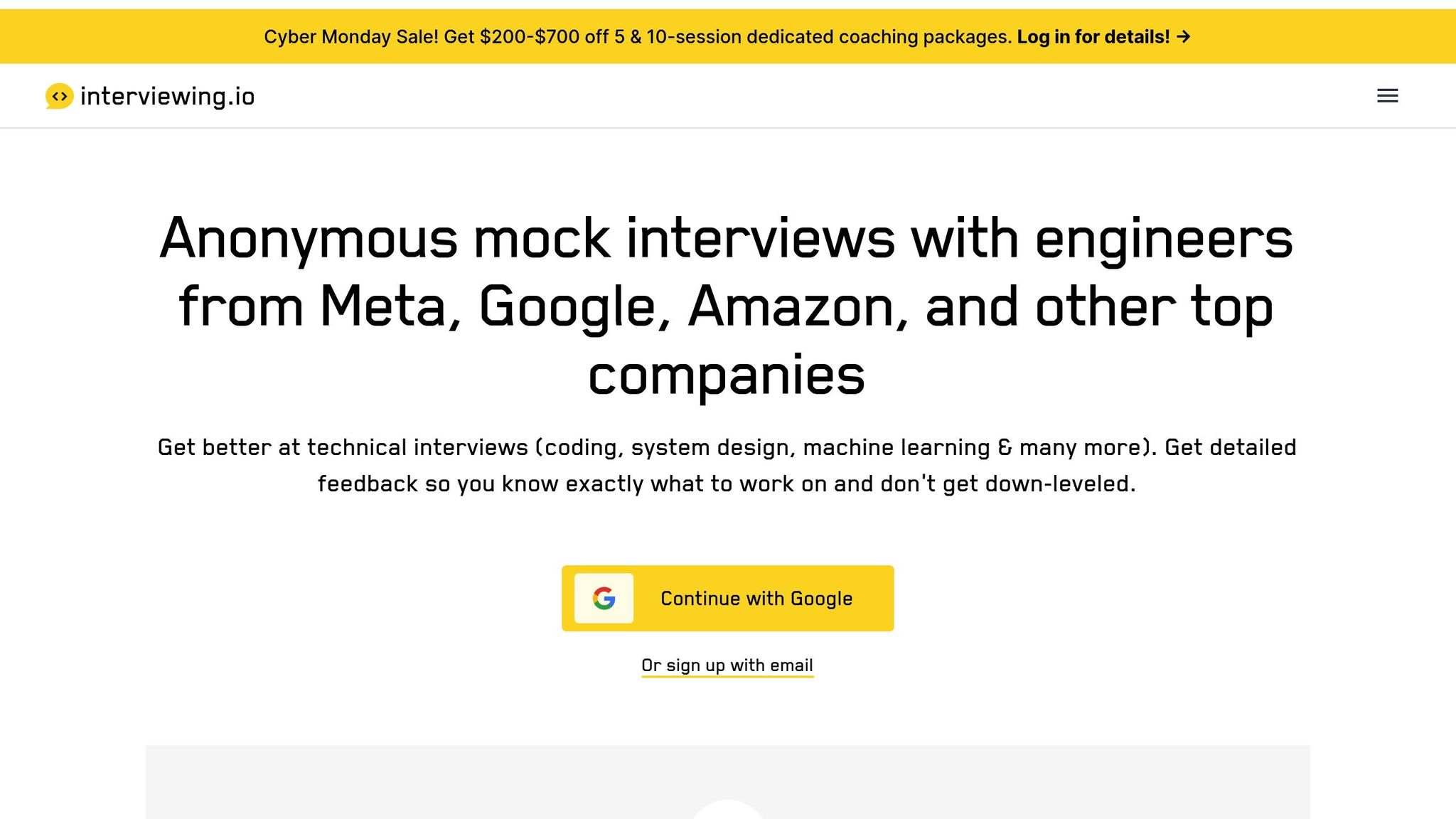Click the Cyber Monday sale announcement banner
Screen dimensions: 1456x819
[x=728, y=36]
